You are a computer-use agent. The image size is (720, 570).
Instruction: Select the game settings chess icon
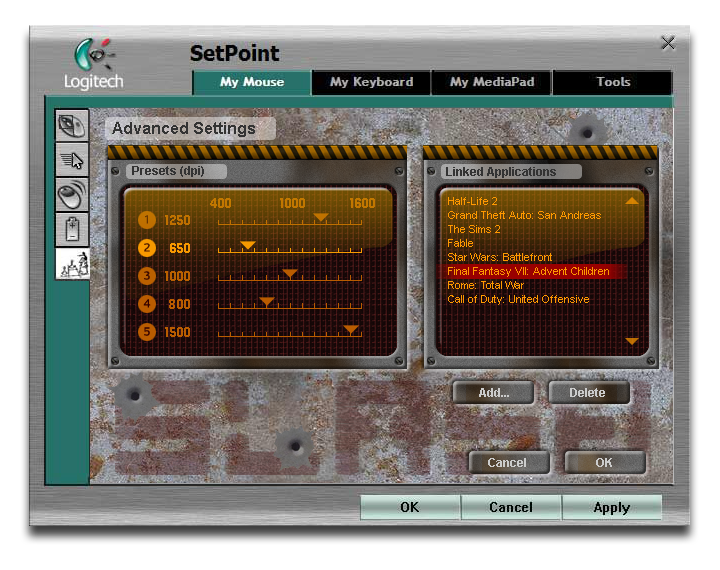(72, 263)
